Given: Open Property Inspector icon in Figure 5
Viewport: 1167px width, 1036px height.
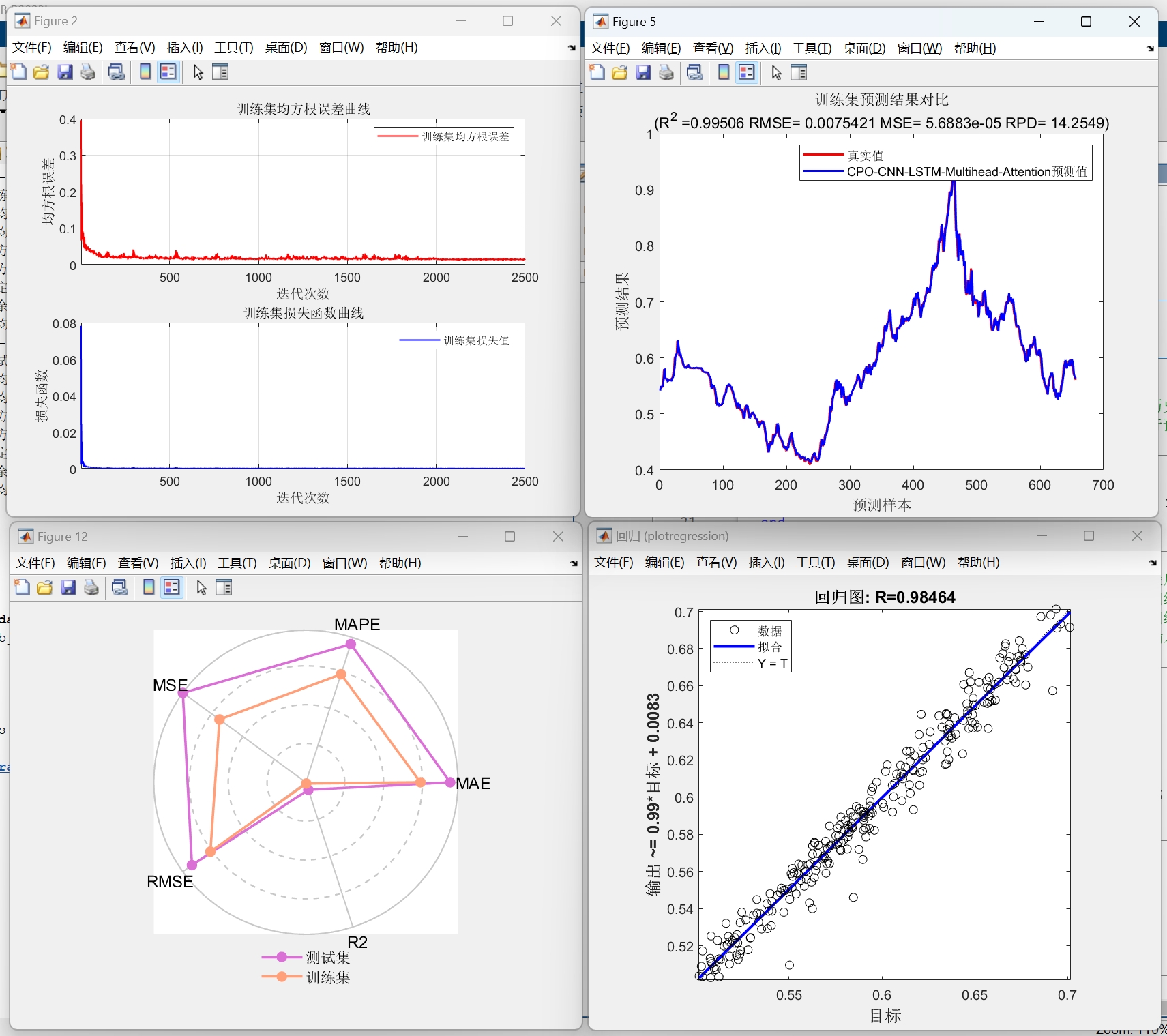Looking at the screenshot, I should [x=799, y=72].
